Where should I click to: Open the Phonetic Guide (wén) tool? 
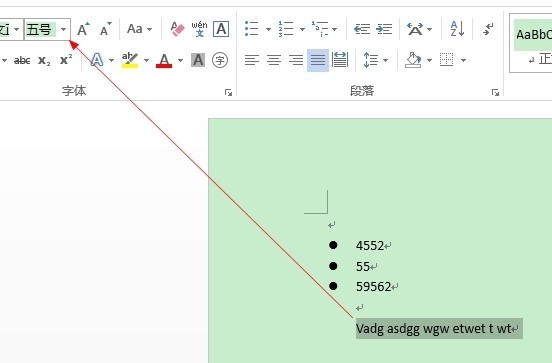[x=199, y=29]
